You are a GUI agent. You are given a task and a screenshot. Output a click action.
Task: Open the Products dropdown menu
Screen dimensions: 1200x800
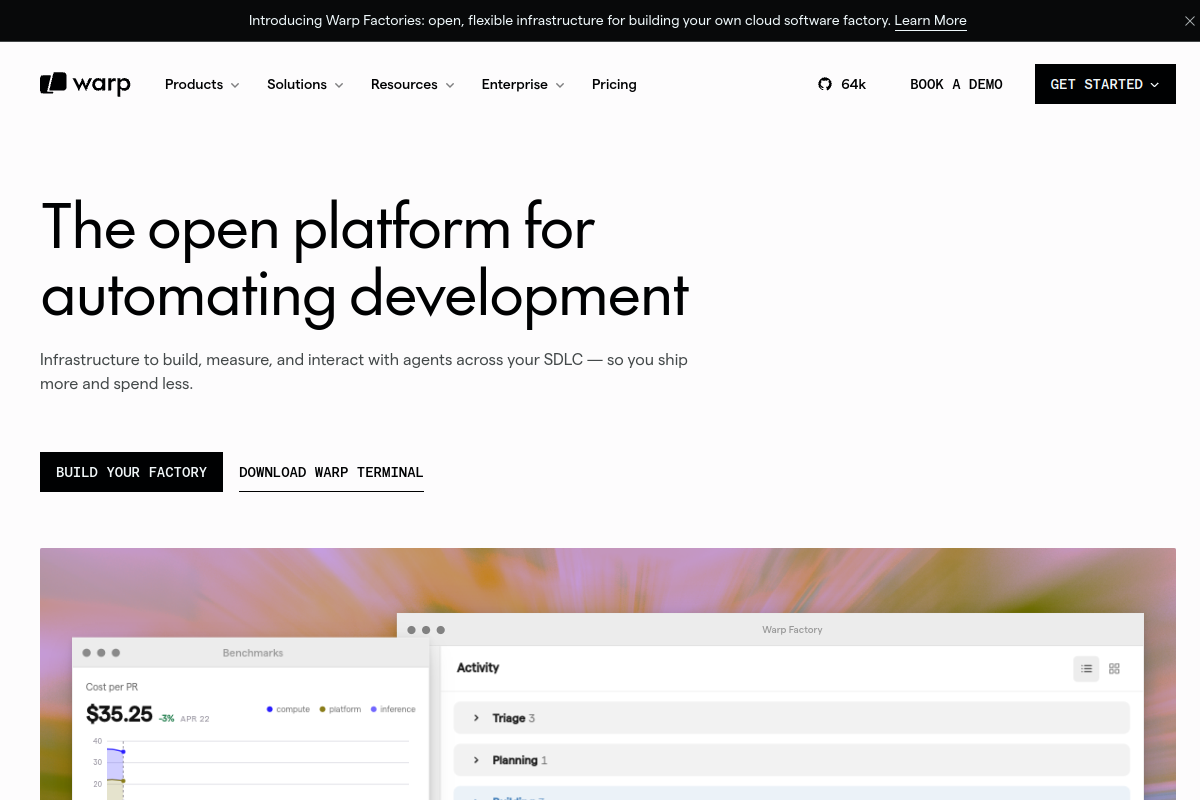click(202, 84)
